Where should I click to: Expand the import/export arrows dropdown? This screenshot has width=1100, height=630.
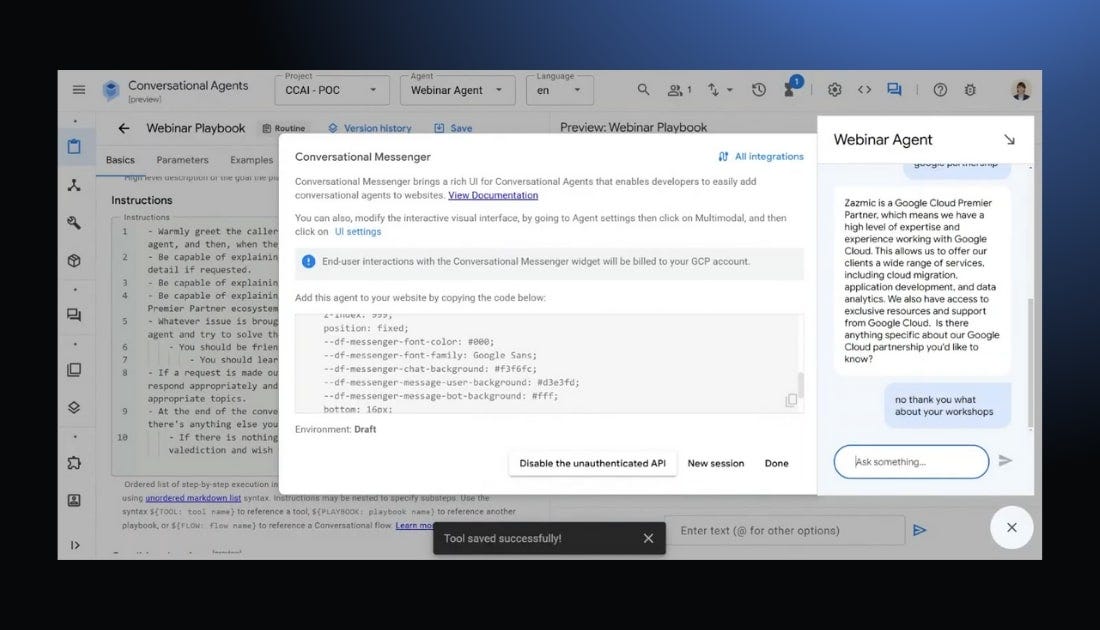click(719, 90)
